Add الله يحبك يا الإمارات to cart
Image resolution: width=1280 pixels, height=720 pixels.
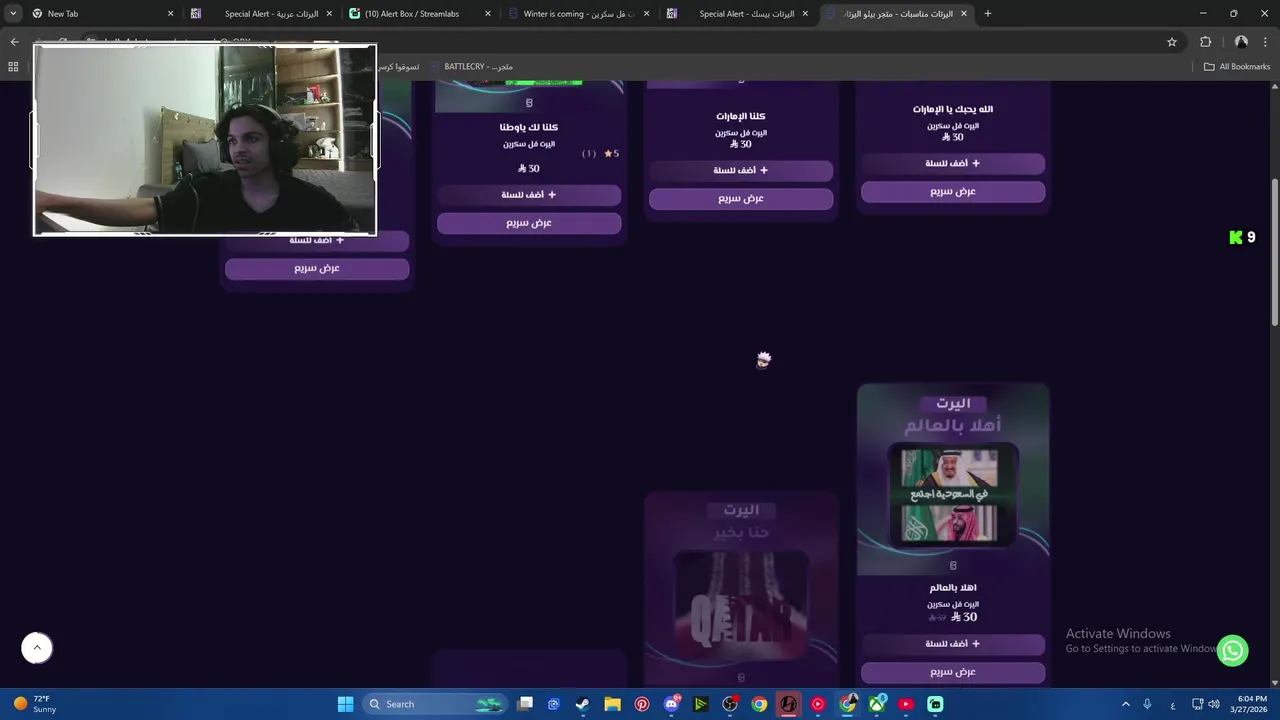coord(953,163)
